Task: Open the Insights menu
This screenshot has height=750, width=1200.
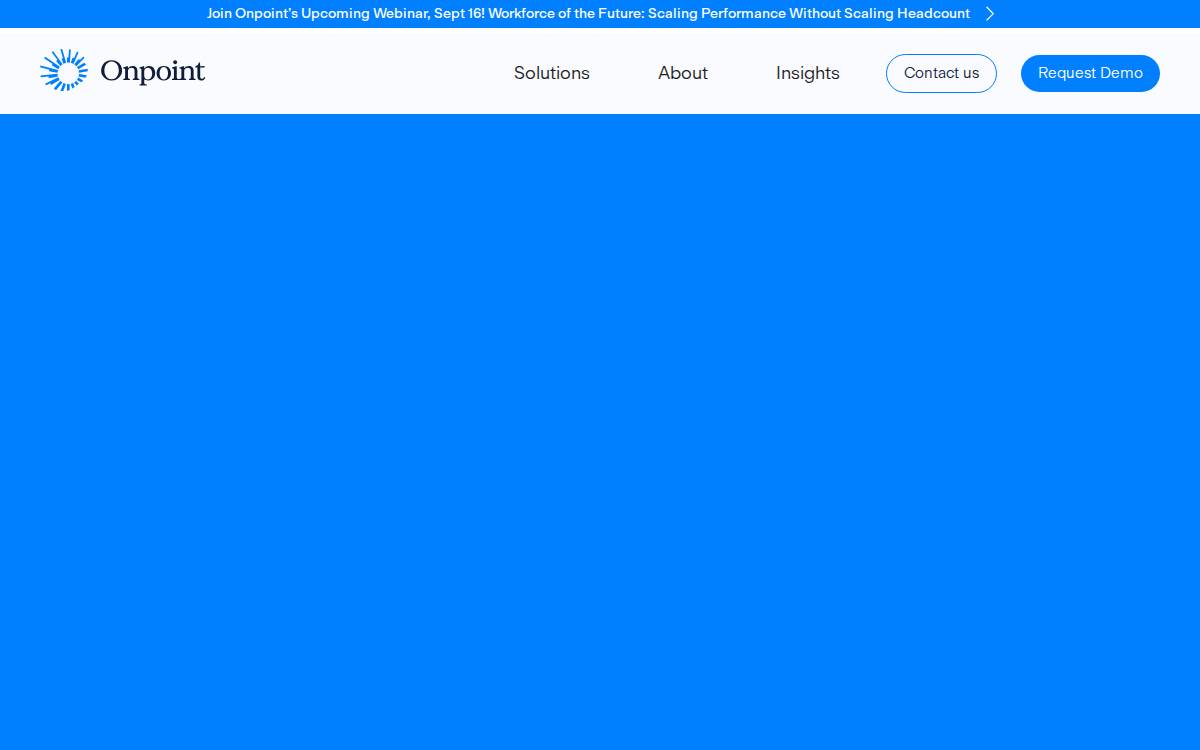Action: (x=808, y=73)
